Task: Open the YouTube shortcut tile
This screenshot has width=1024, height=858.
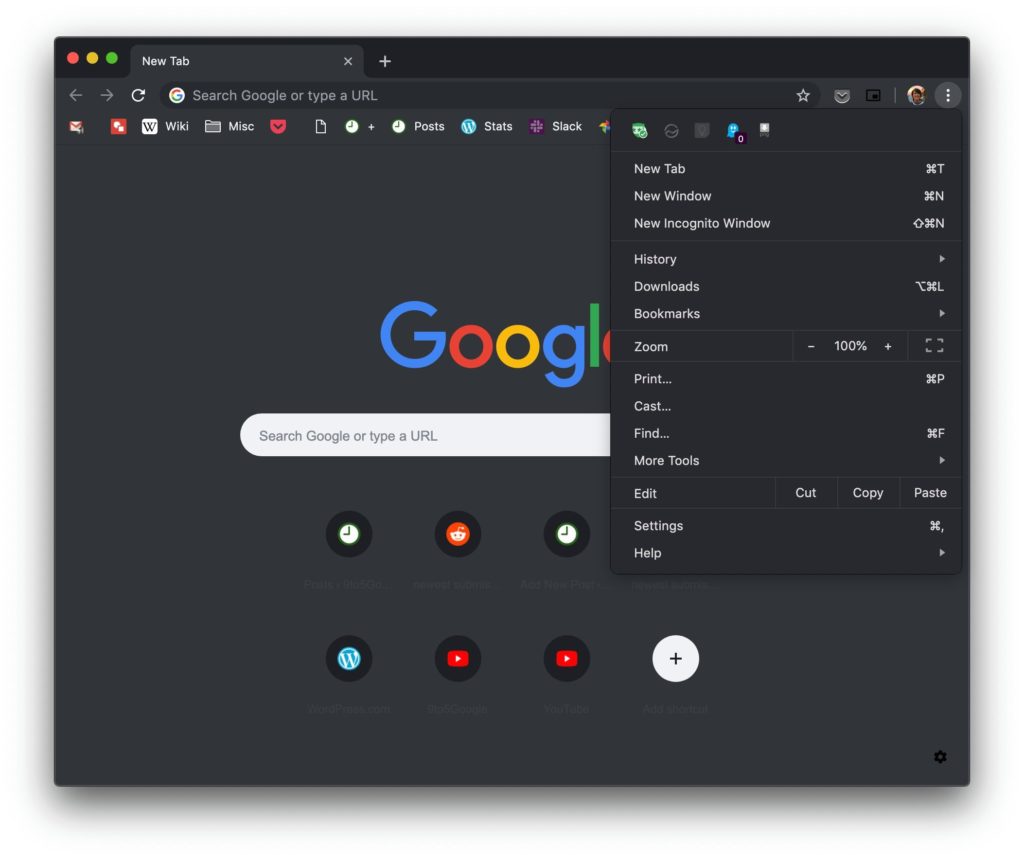Action: point(567,658)
